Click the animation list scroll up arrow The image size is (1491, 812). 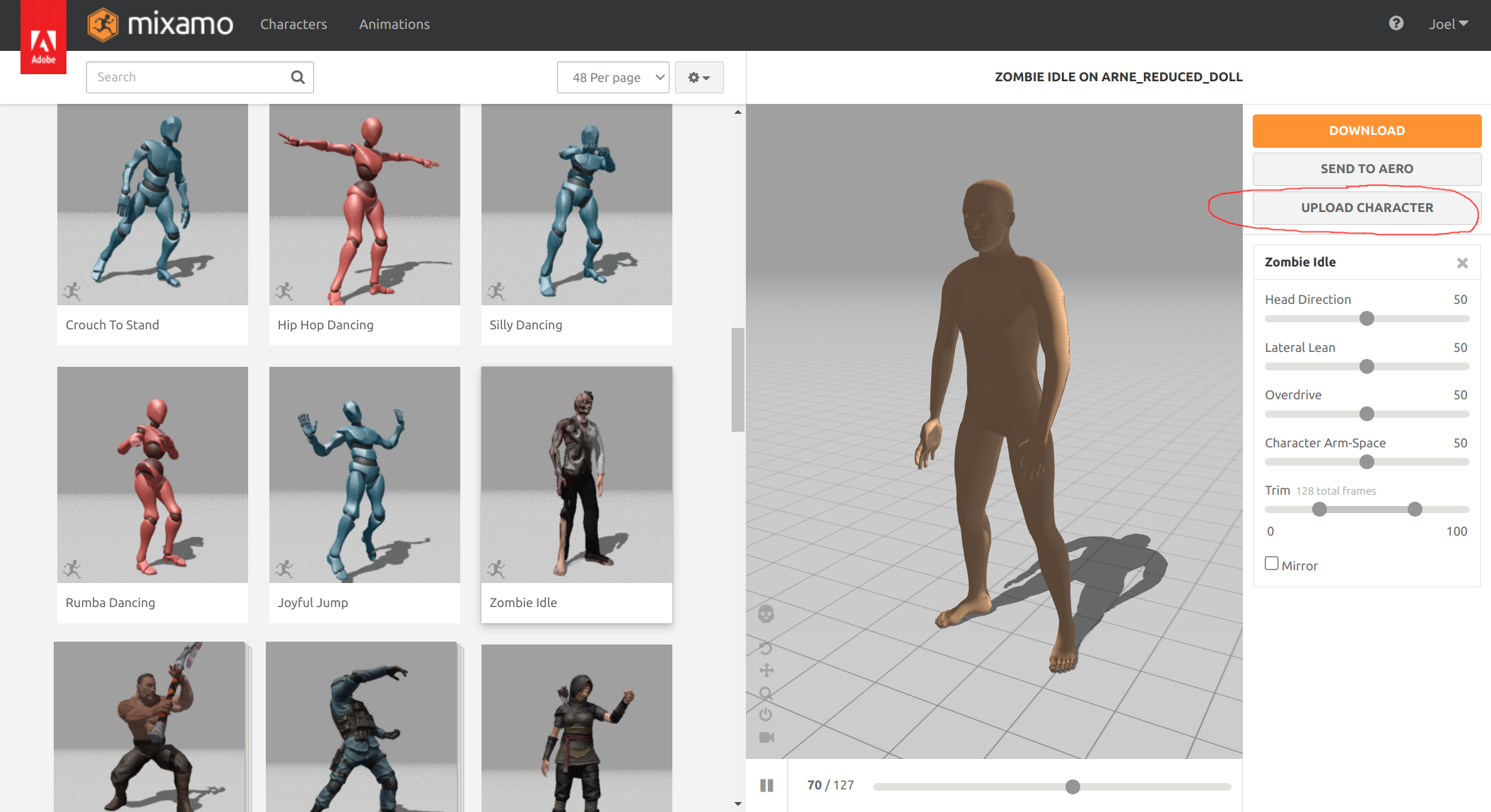tap(737, 112)
